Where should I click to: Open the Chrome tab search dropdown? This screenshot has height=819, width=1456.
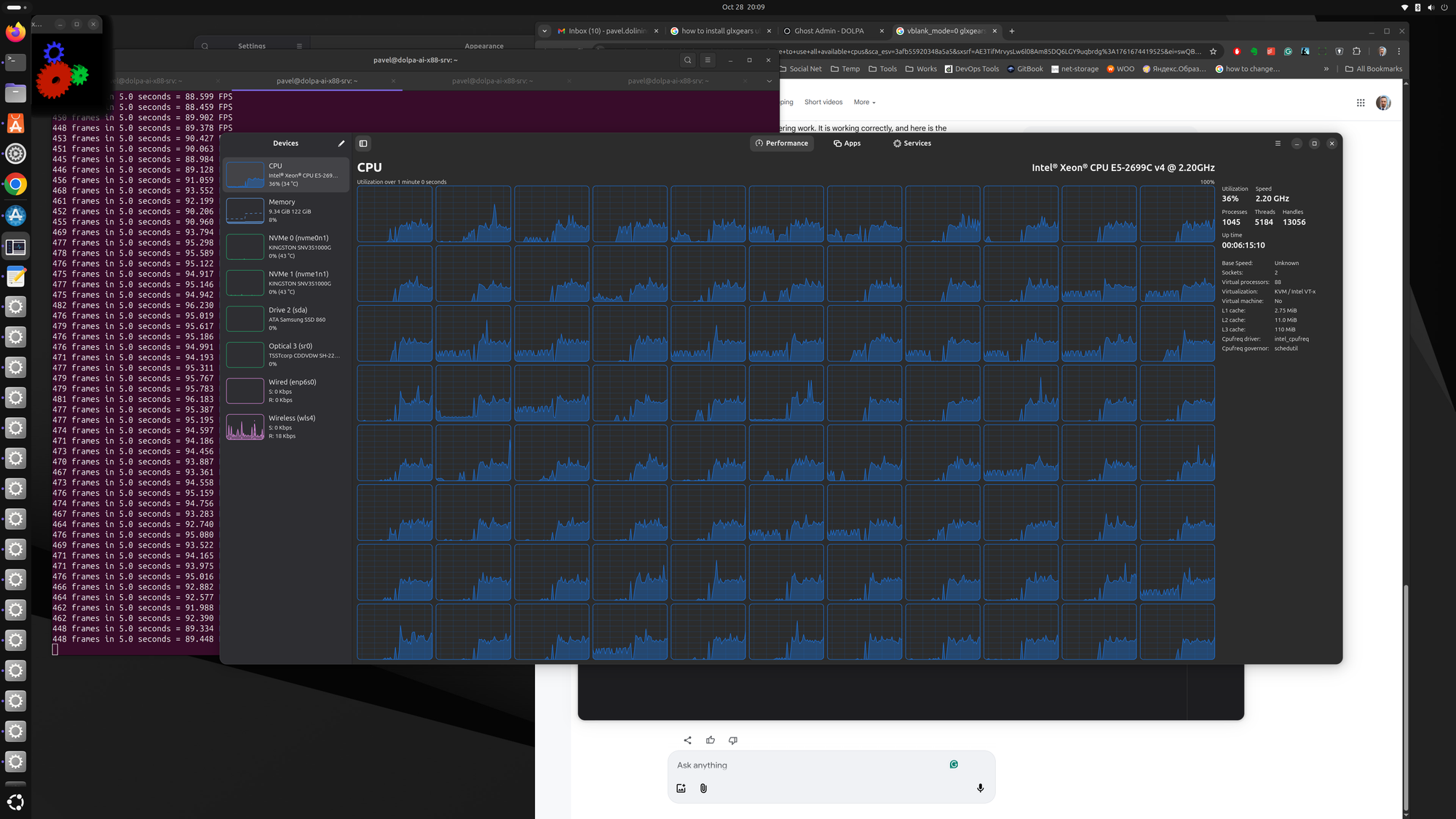click(x=545, y=31)
